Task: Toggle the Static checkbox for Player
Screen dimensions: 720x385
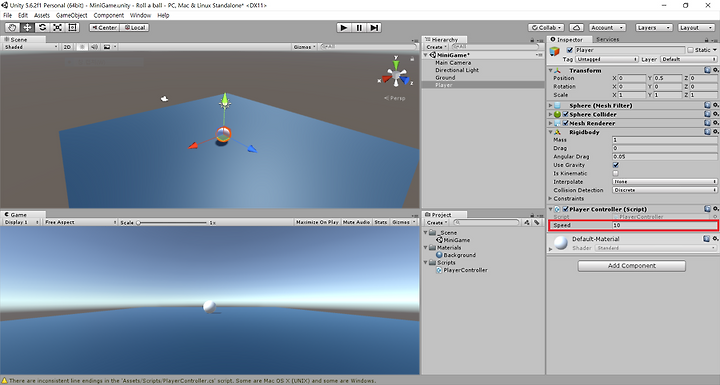Action: (x=690, y=50)
